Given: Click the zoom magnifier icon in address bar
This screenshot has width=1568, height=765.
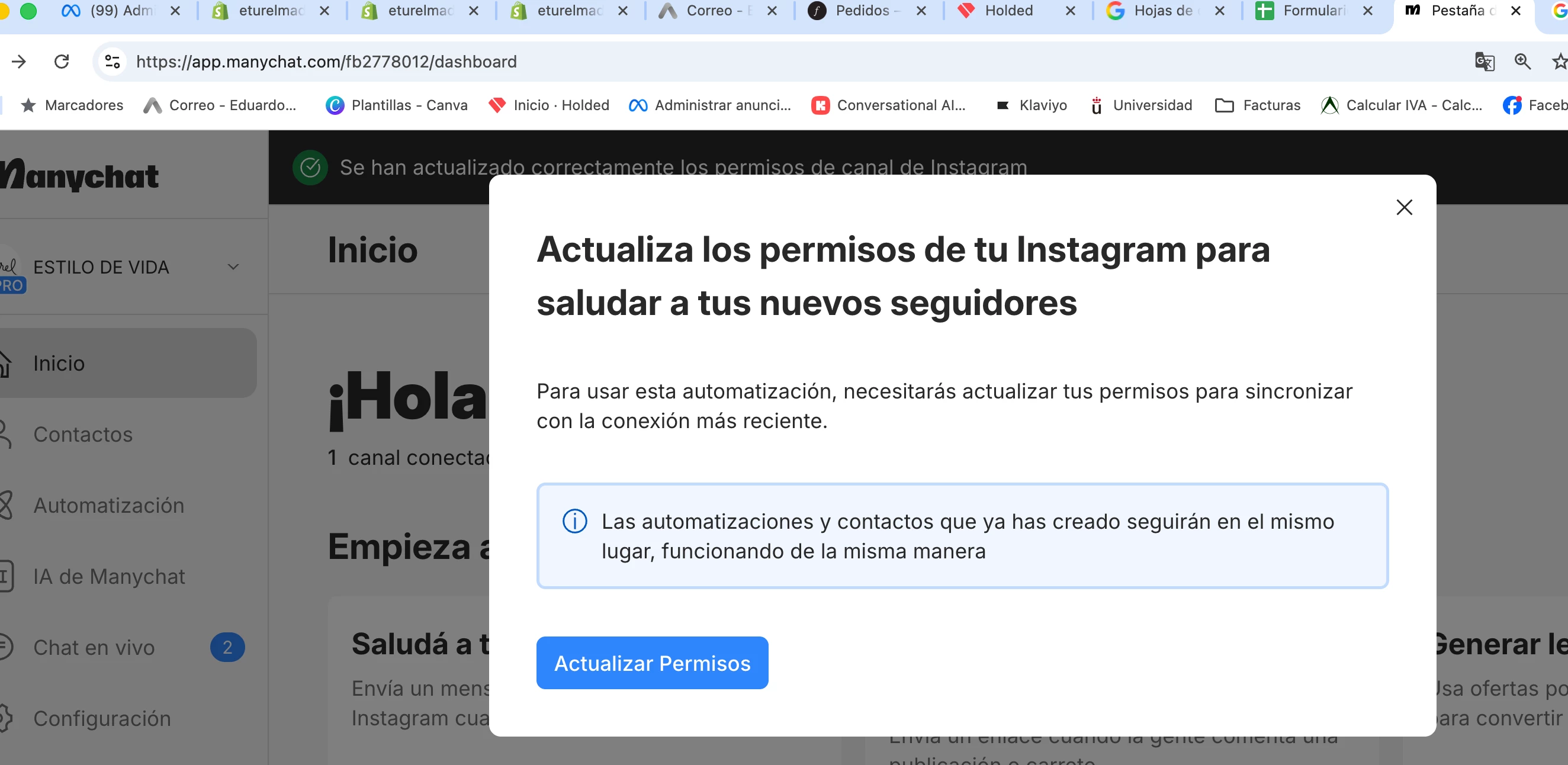Looking at the screenshot, I should (1522, 62).
